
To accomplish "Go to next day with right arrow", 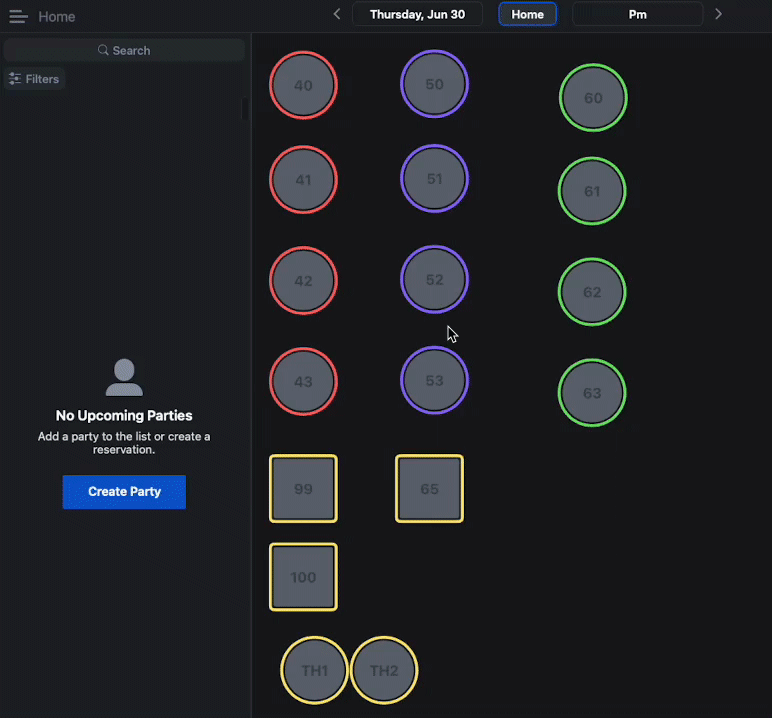I will (718, 14).
